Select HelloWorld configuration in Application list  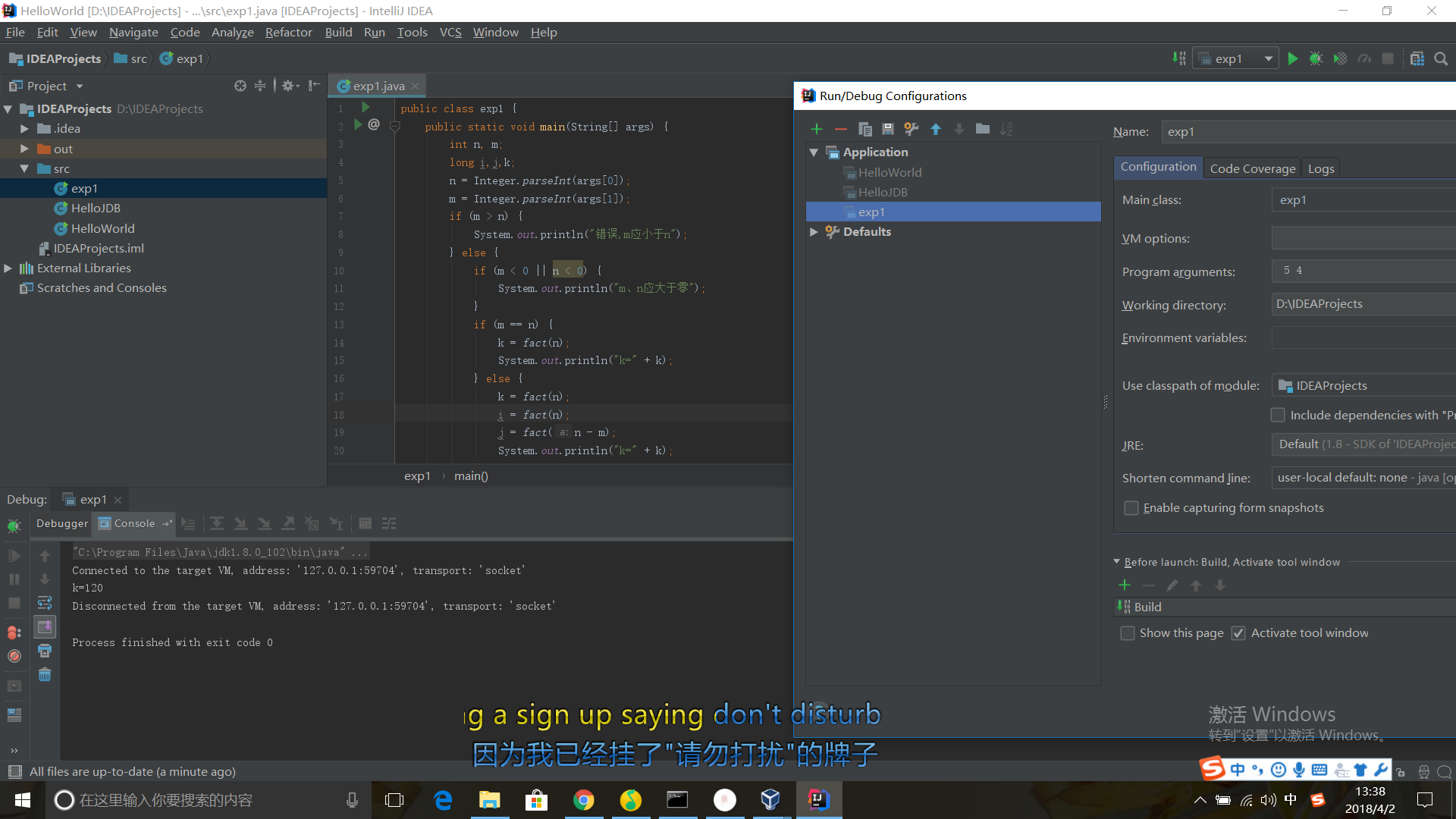[x=890, y=173]
